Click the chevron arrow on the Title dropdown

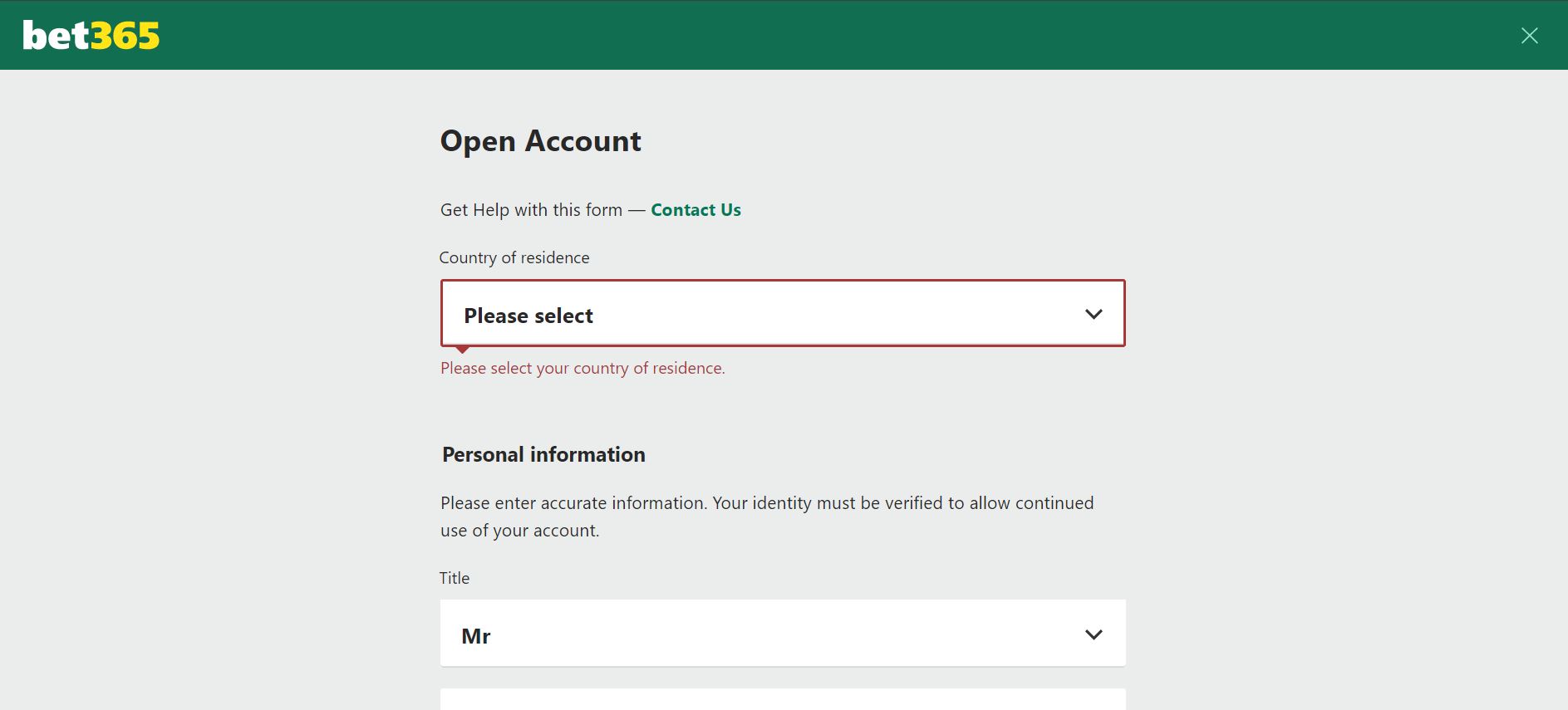(1094, 634)
